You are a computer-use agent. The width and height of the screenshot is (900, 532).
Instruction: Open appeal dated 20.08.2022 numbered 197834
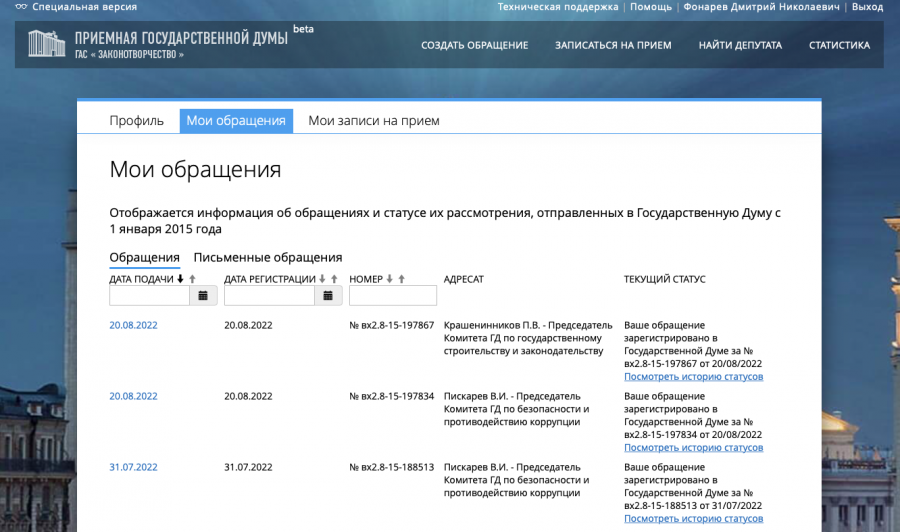click(133, 397)
